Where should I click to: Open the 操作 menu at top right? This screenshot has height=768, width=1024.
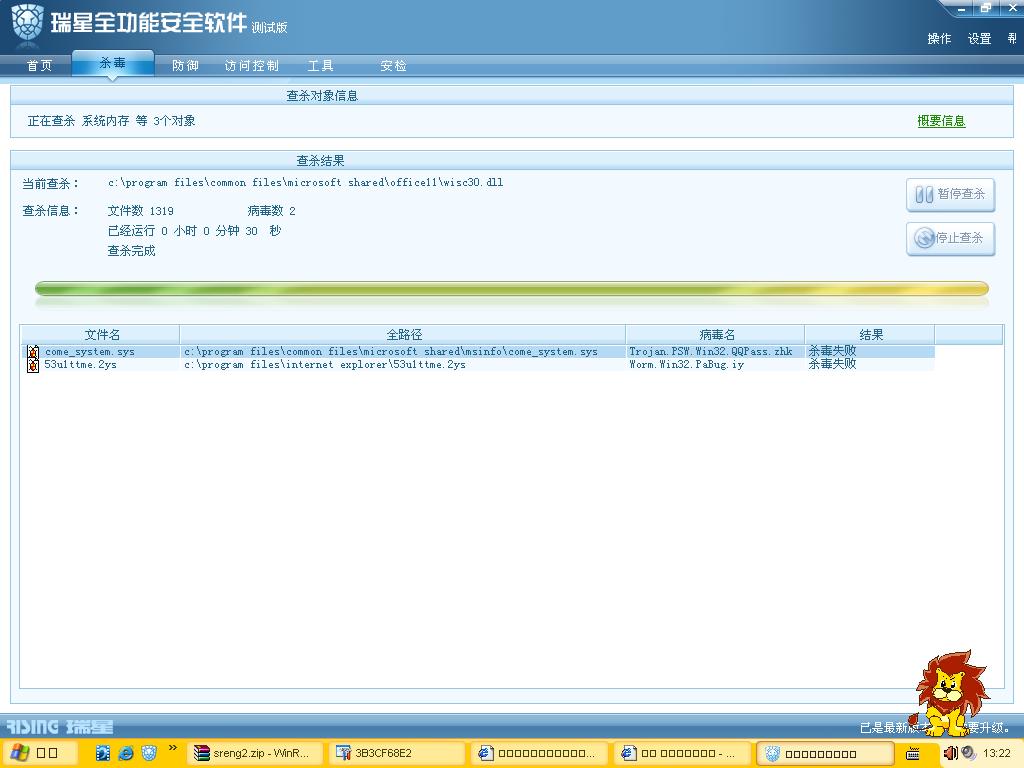939,39
